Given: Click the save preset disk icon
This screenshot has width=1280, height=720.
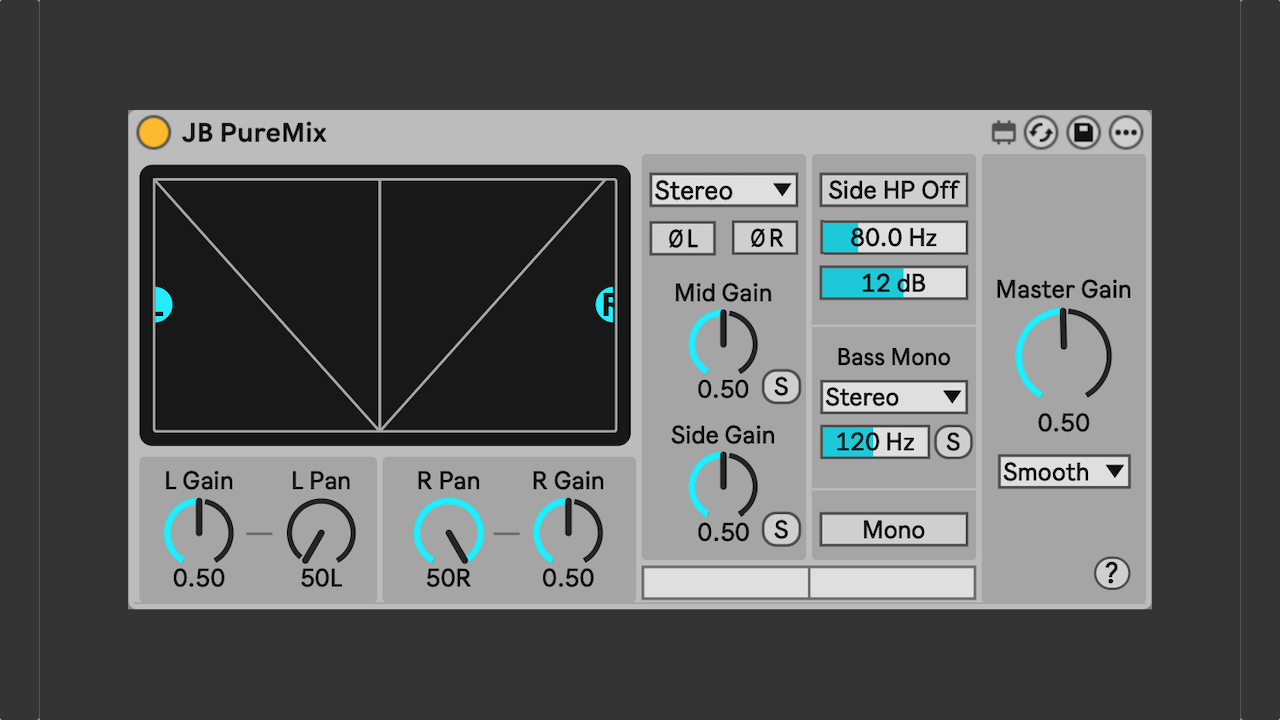Looking at the screenshot, I should click(1083, 132).
